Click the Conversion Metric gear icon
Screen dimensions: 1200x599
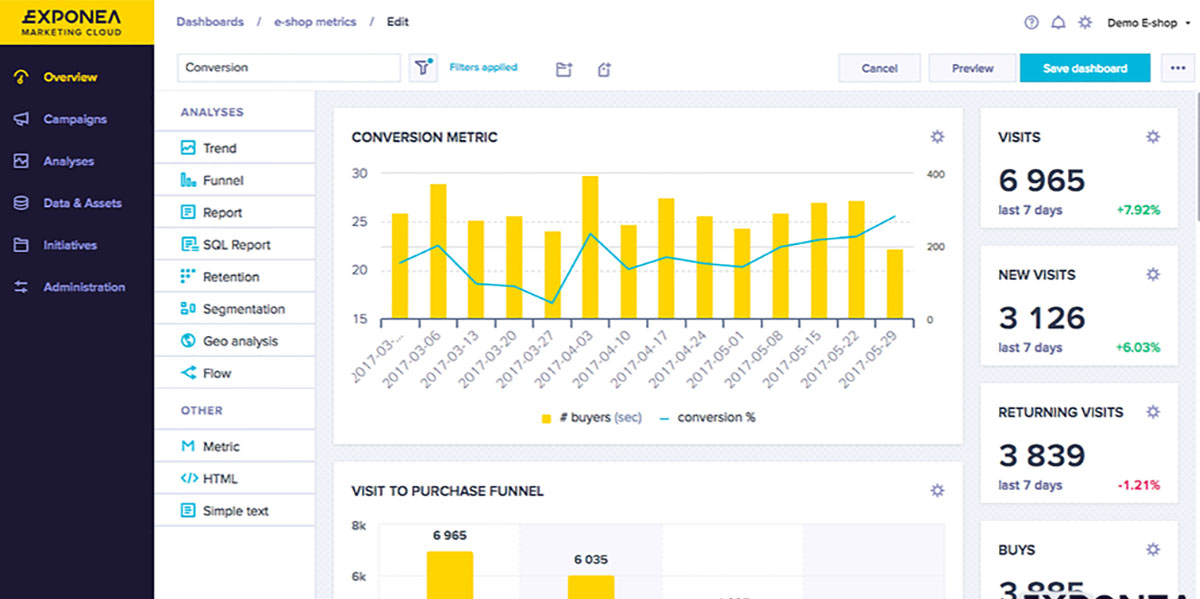[937, 137]
